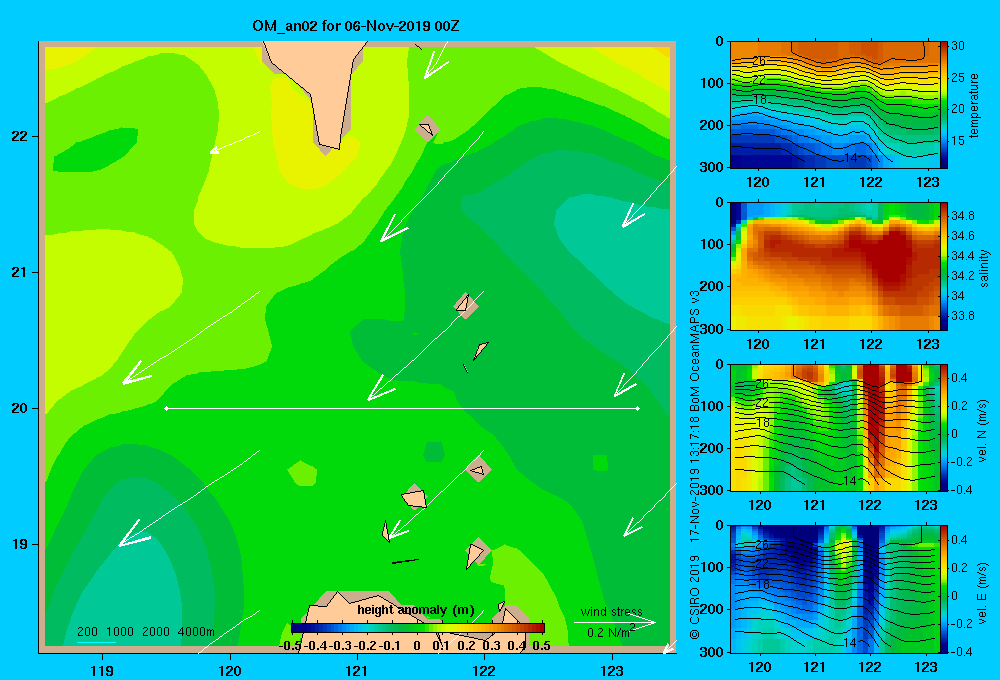Click latitude tick label 20 on main map
This screenshot has height=680, width=1000.
tap(19, 408)
